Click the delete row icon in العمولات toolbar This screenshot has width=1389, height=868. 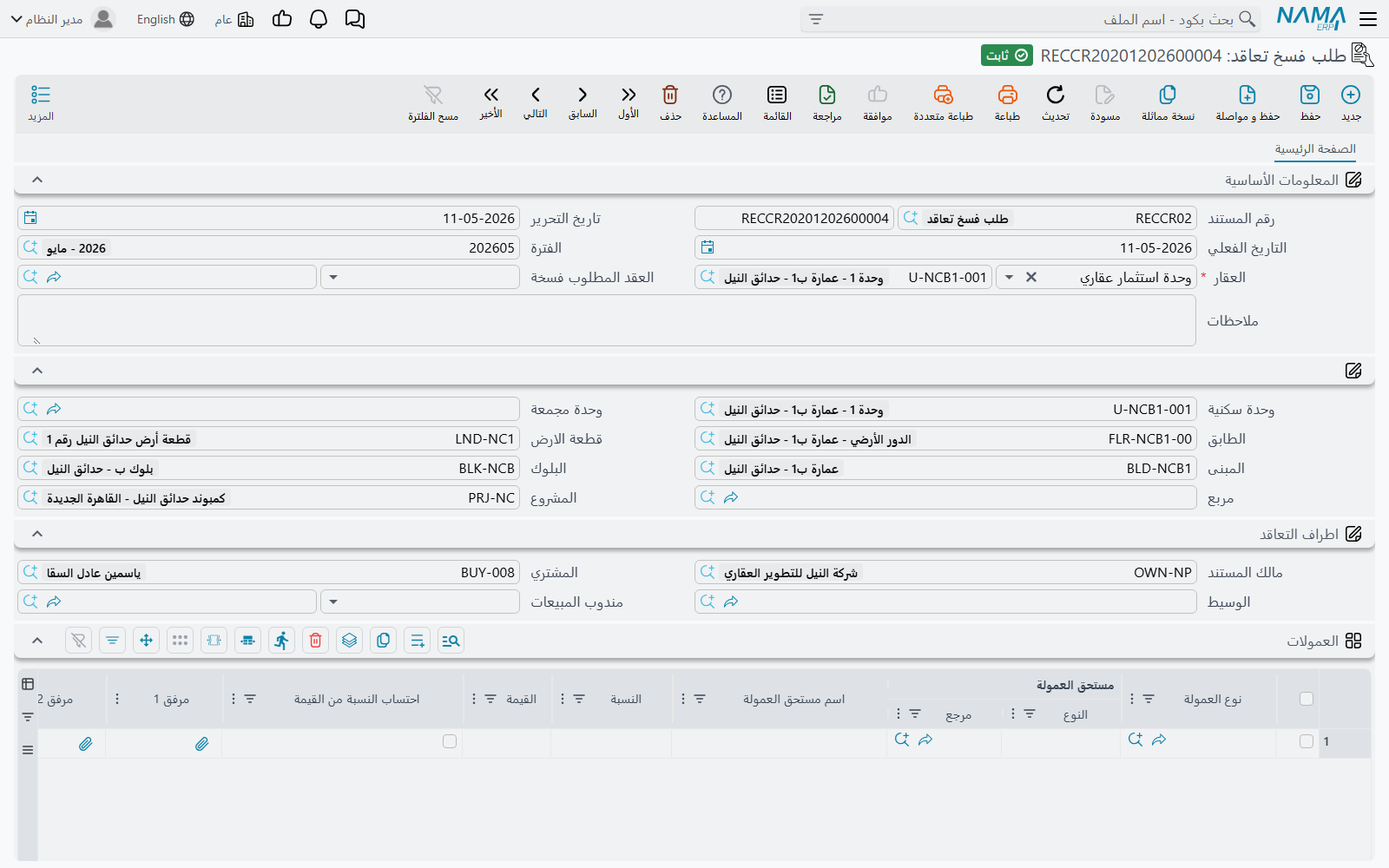point(316,641)
